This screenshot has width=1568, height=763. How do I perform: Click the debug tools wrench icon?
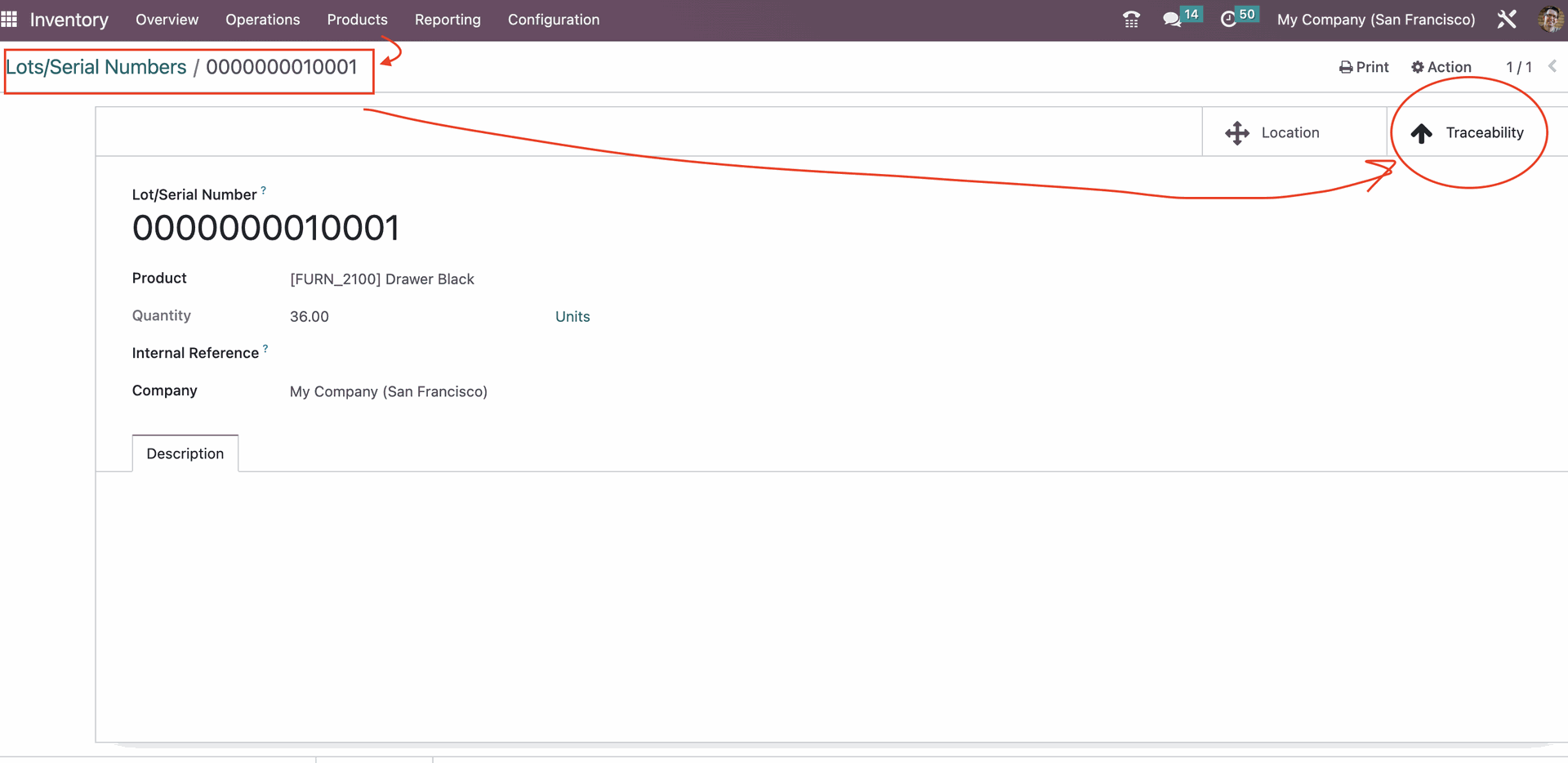[1507, 20]
